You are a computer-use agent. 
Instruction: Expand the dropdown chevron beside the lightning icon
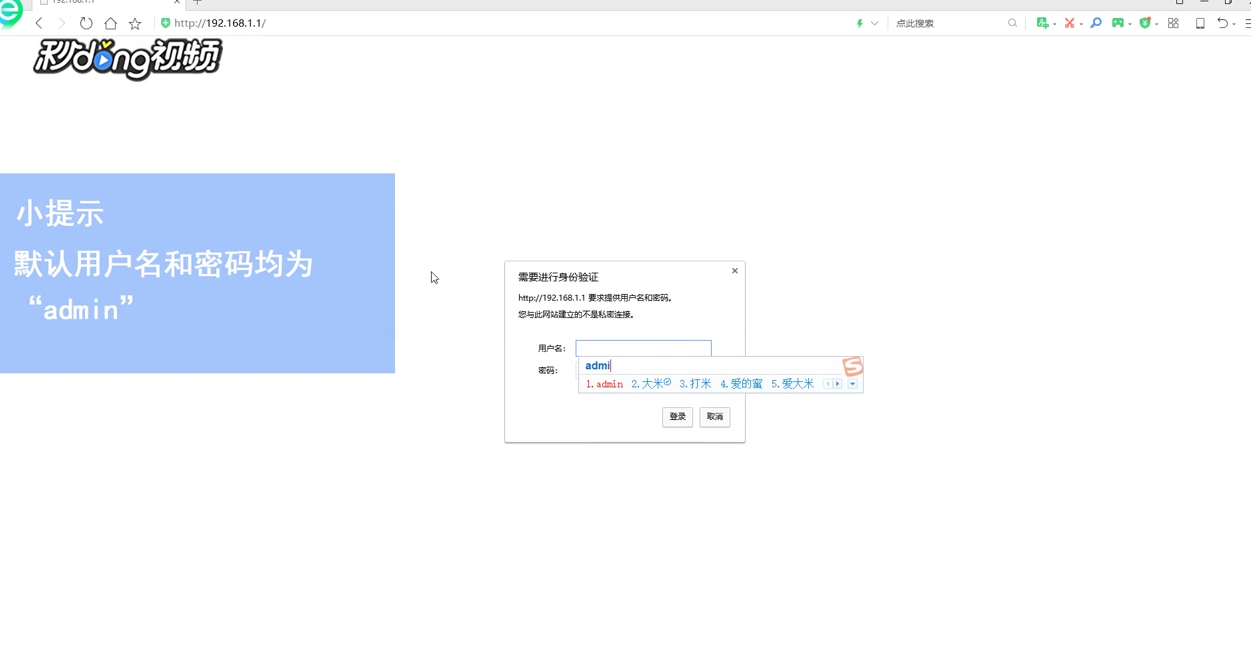coord(874,23)
